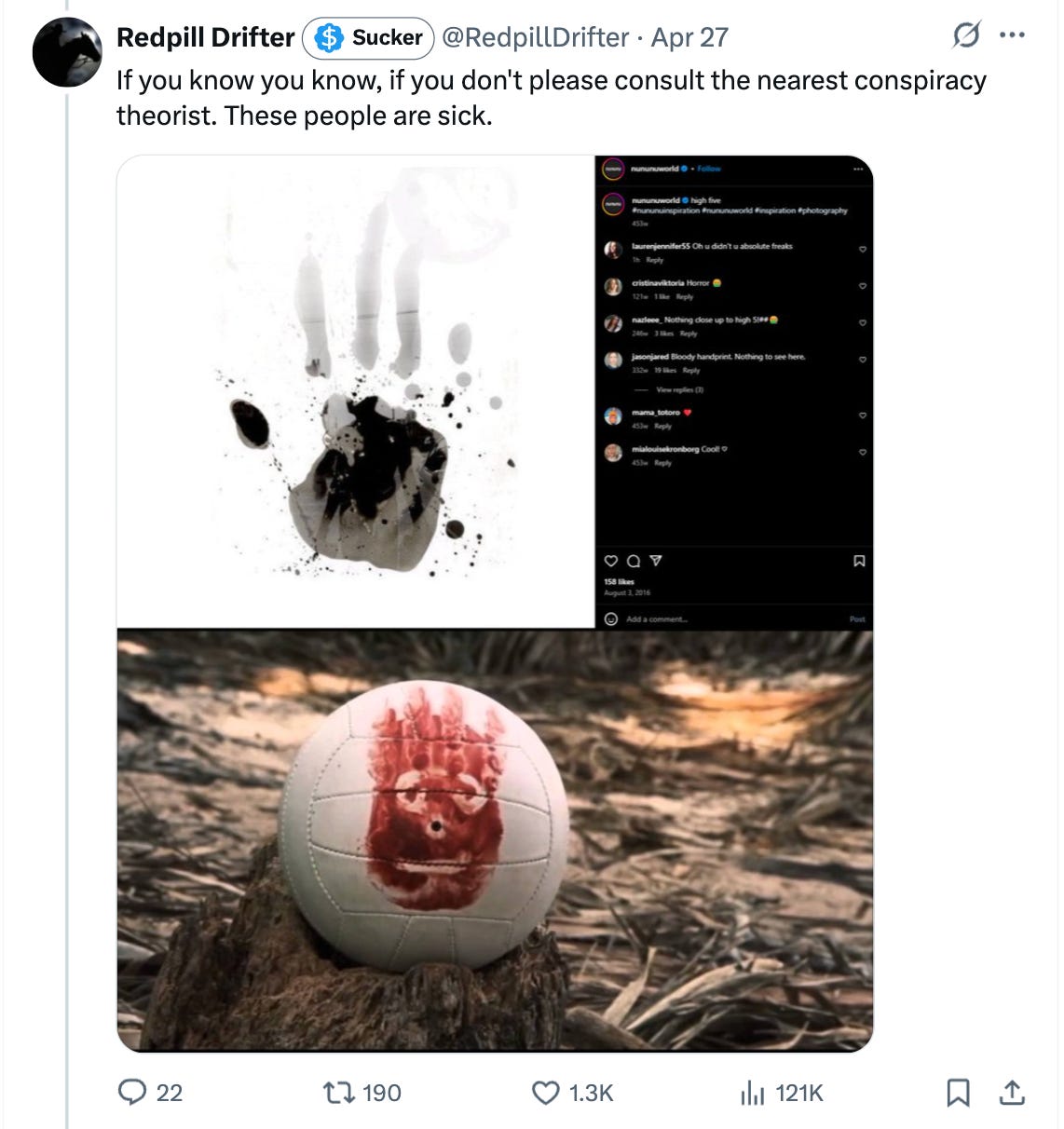The image size is (1064, 1129).
Task: Open the comment bubble icon on the Instagram post
Action: [x=633, y=561]
